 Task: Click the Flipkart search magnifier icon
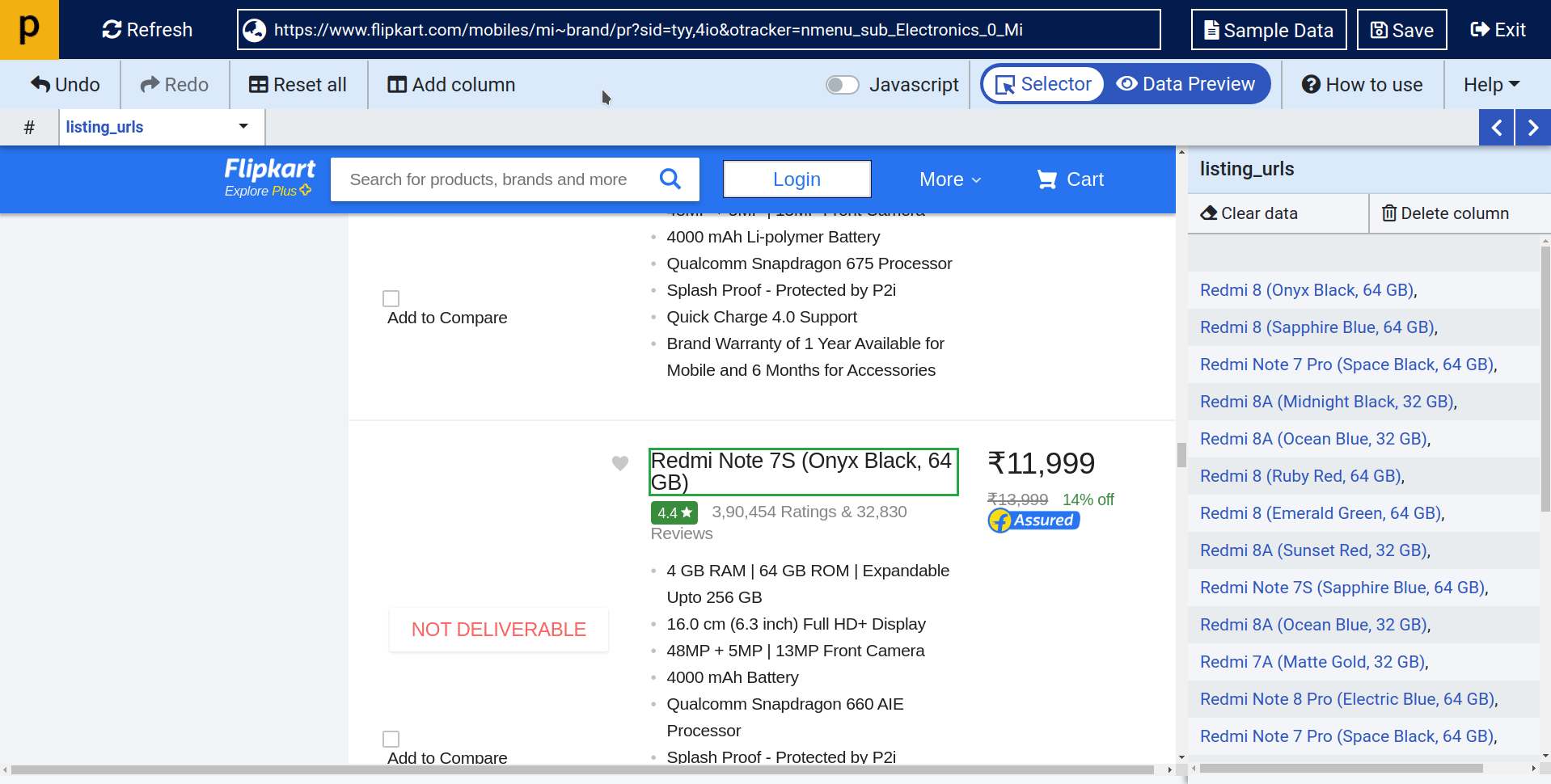coord(670,179)
